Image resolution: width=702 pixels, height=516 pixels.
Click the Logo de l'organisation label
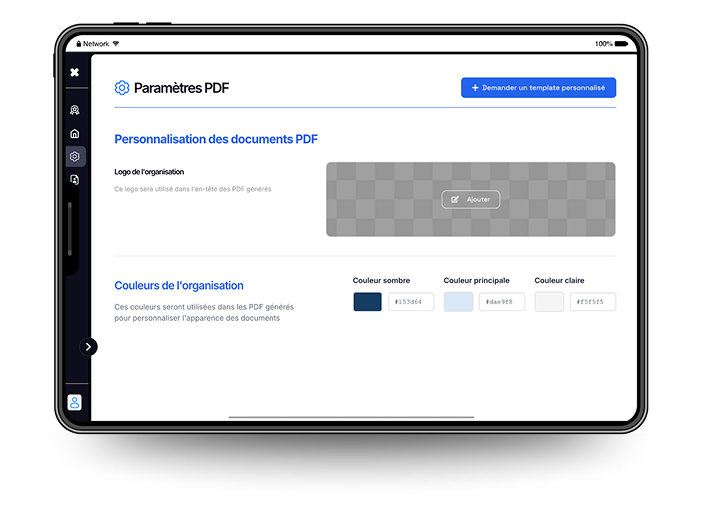pyautogui.click(x=149, y=172)
